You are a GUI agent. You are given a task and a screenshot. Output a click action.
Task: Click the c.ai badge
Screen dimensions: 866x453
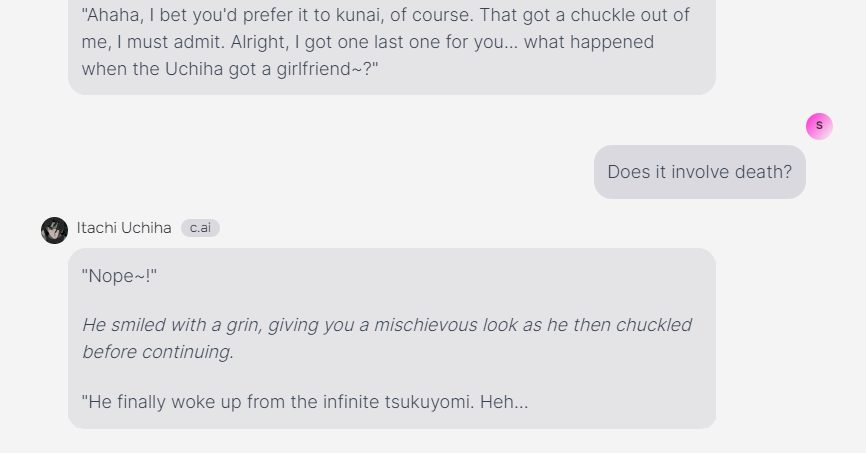tap(200, 228)
